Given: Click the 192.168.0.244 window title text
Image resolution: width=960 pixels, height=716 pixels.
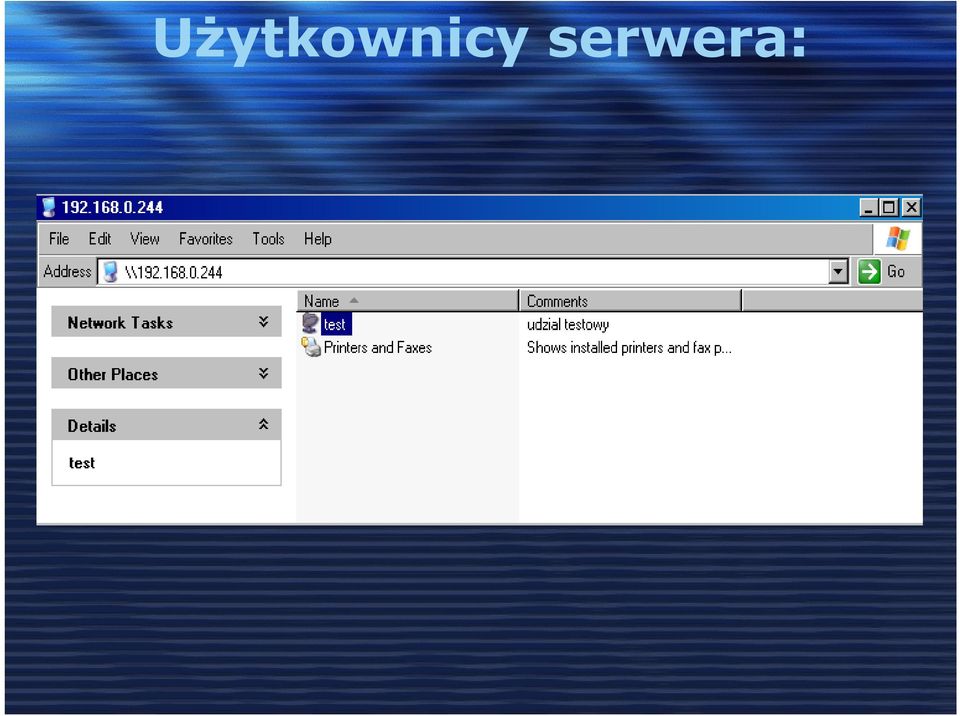Looking at the screenshot, I should coord(112,208).
